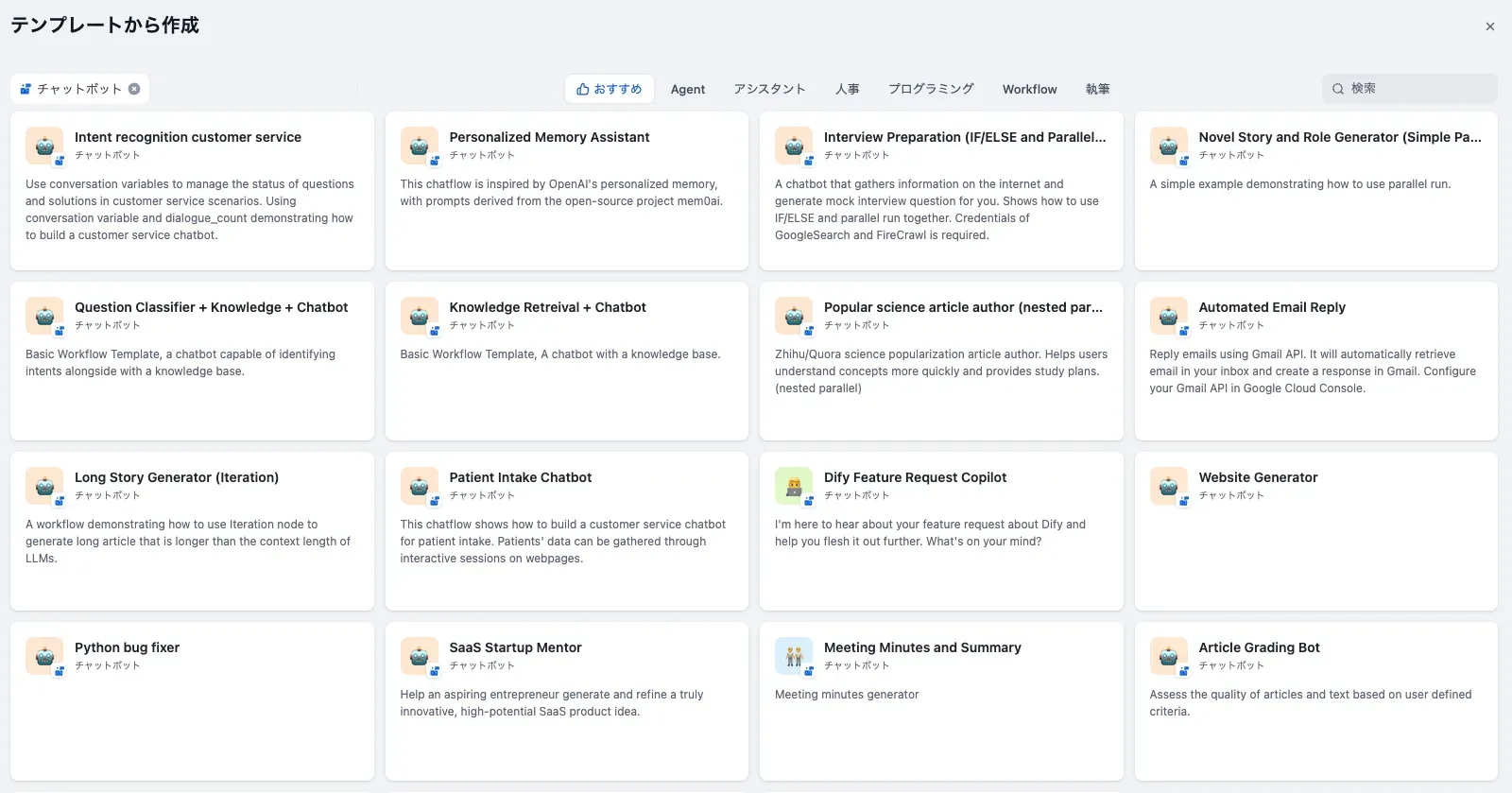Open the Automated Email Reply title
The image size is (1512, 793).
click(x=1272, y=307)
